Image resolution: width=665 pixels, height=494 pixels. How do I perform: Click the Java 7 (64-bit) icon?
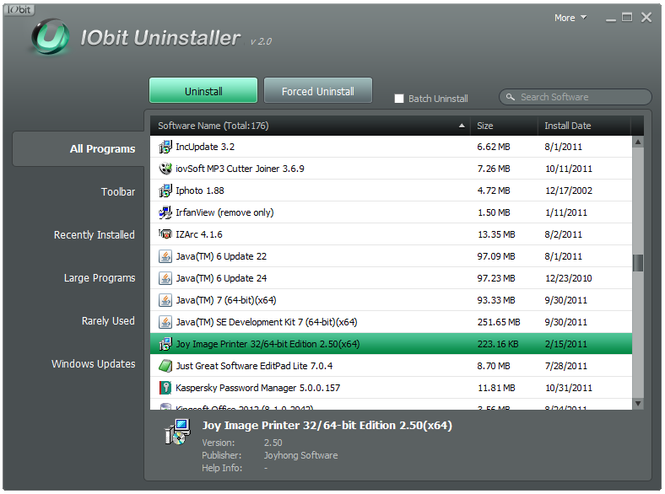pyautogui.click(x=165, y=300)
